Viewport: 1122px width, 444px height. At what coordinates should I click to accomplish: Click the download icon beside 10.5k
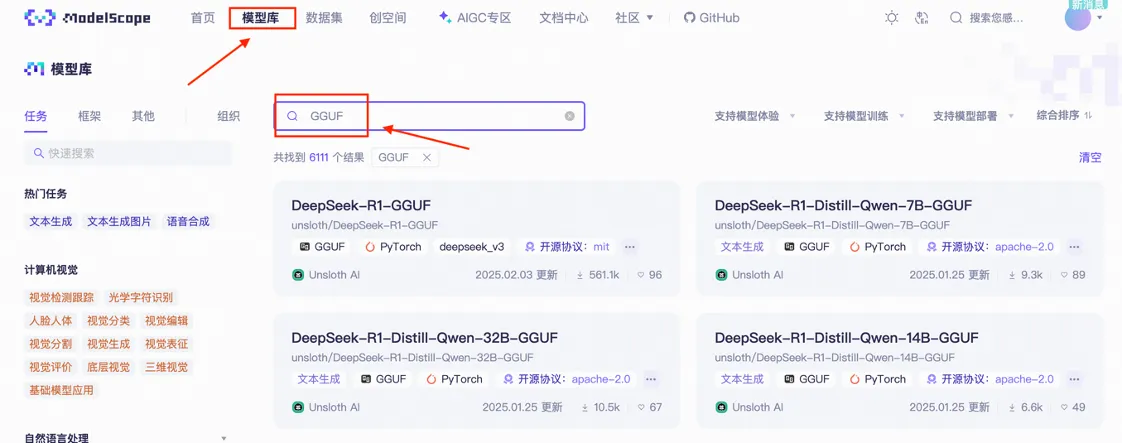[x=585, y=407]
